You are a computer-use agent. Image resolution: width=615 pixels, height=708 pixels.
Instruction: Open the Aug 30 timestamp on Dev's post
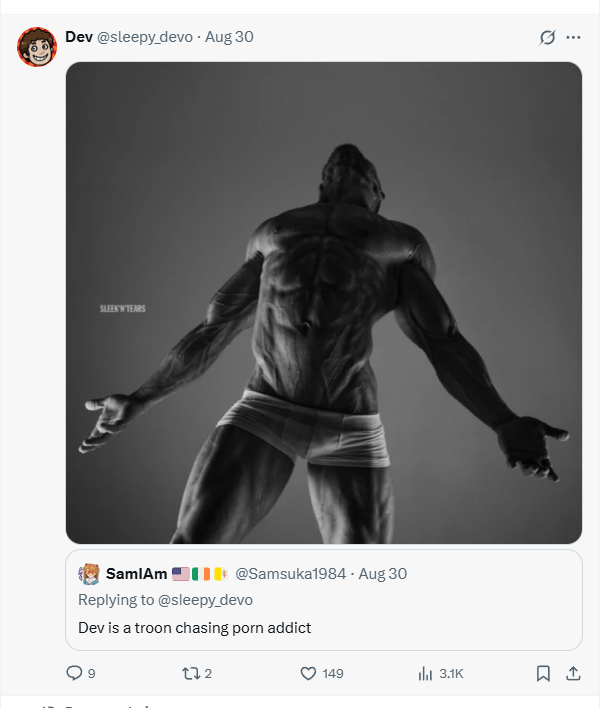[x=229, y=37]
